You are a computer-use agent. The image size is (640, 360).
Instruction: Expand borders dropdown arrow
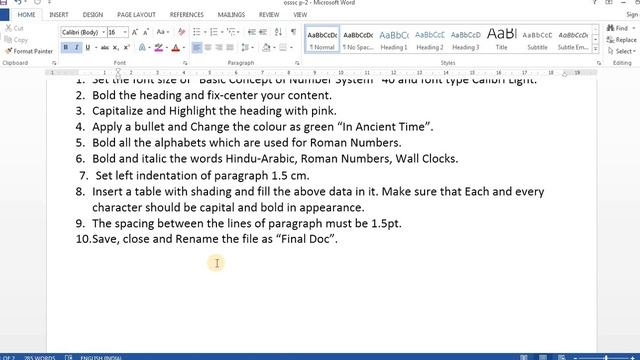291,48
